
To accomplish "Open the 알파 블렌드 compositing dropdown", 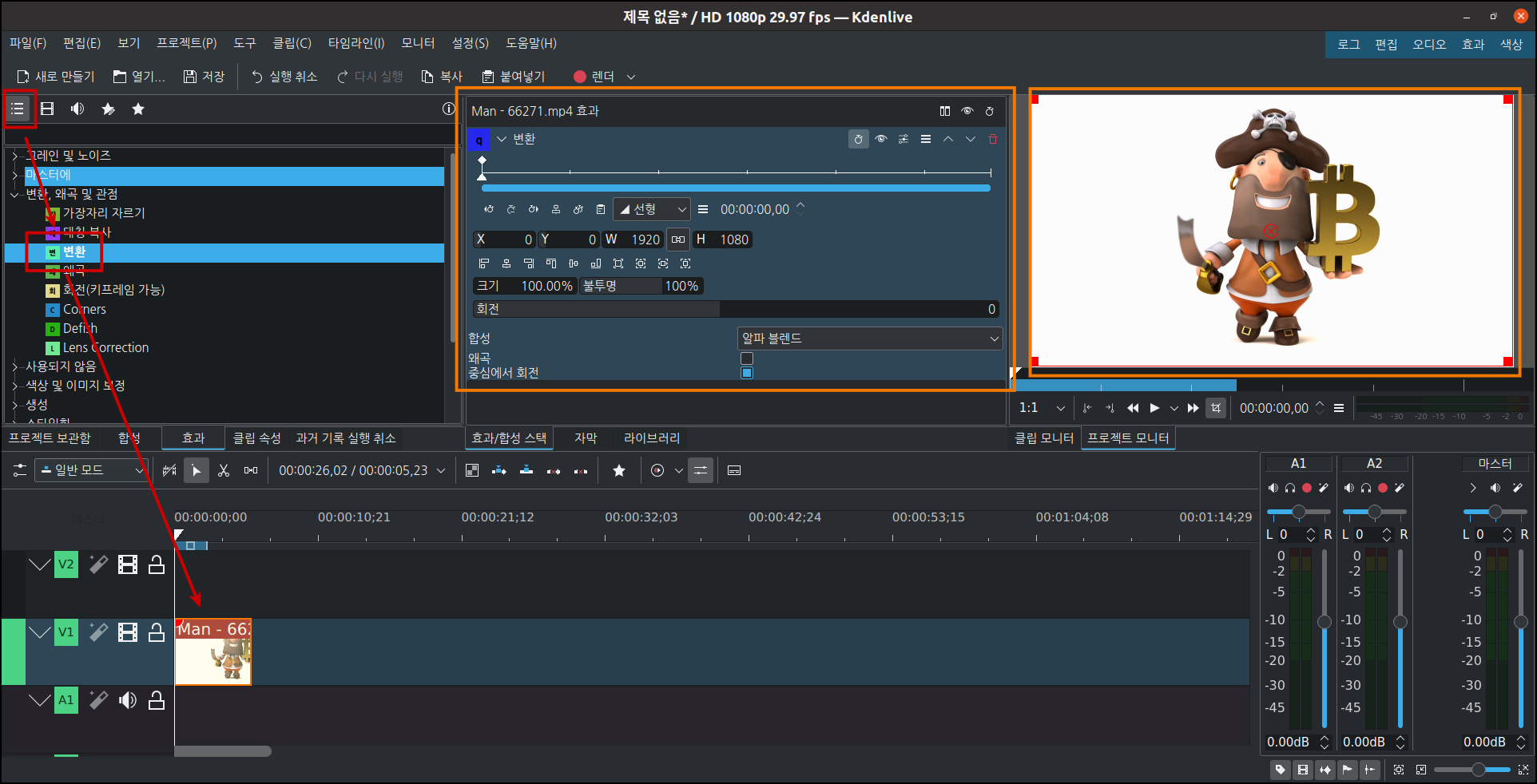I will pyautogui.click(x=868, y=339).
